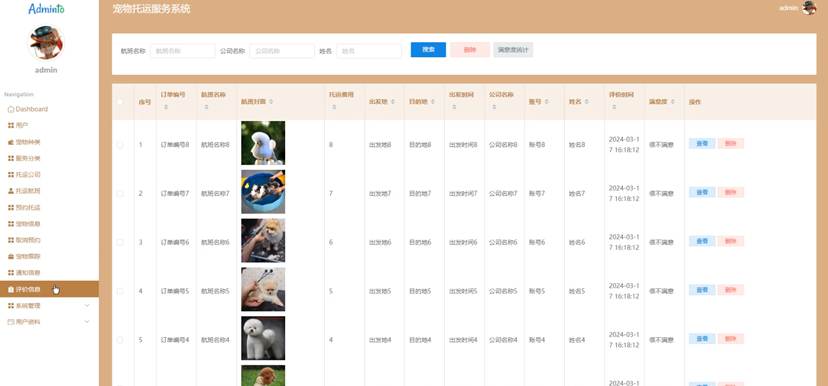This screenshot has width=828, height=386.
Task: Open the white bichon image in row 5
Action: pyautogui.click(x=263, y=338)
